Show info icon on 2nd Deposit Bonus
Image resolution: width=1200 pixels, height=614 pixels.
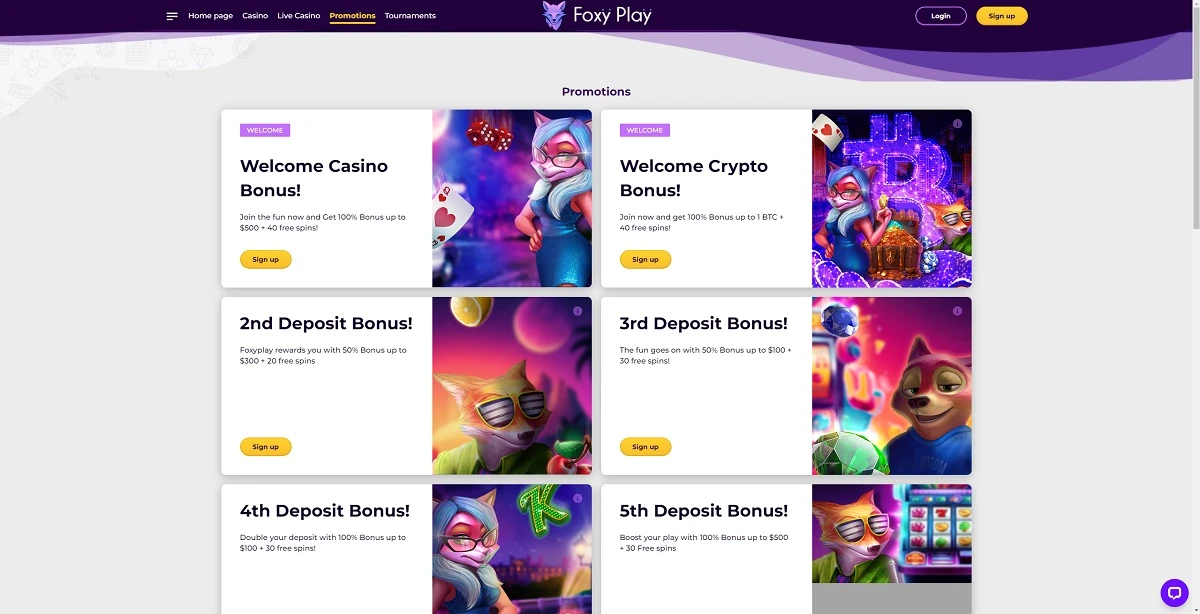(x=577, y=311)
